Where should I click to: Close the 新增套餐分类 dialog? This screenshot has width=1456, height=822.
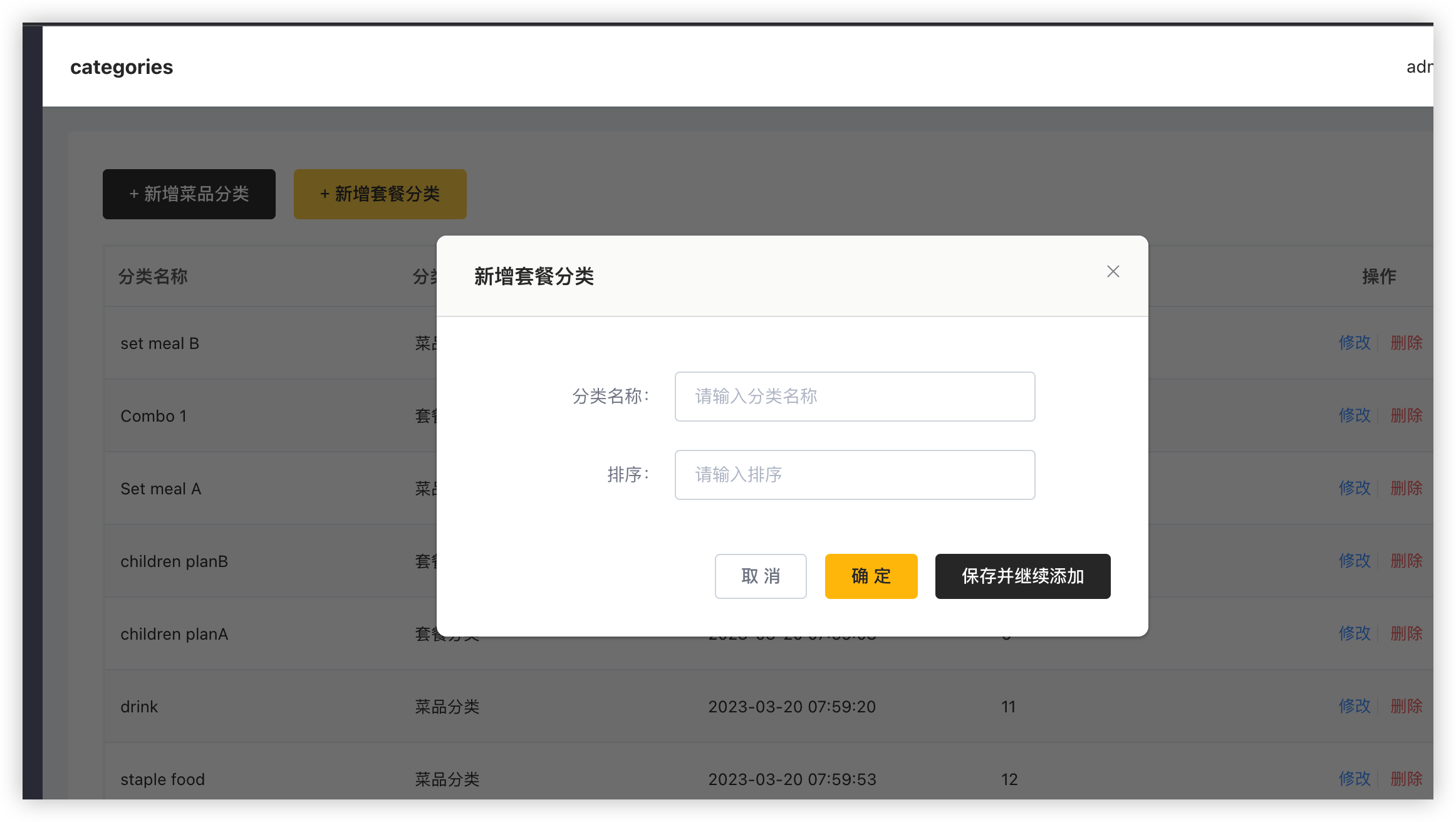1113,271
